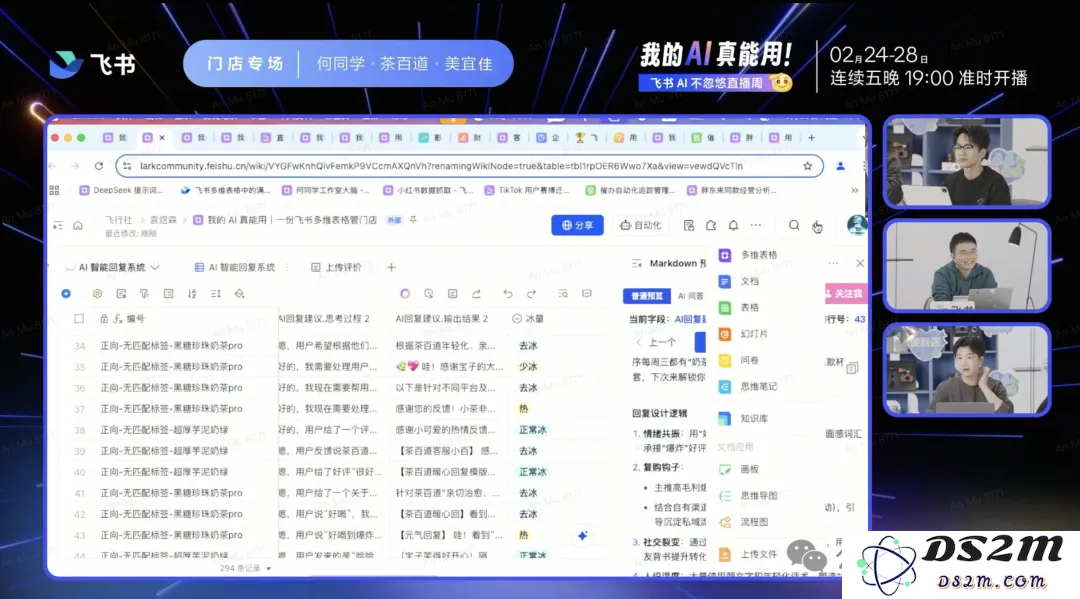Click the share arrow icon in toolbar
Image resolution: width=1080 pixels, height=599 pixels.
[476, 293]
